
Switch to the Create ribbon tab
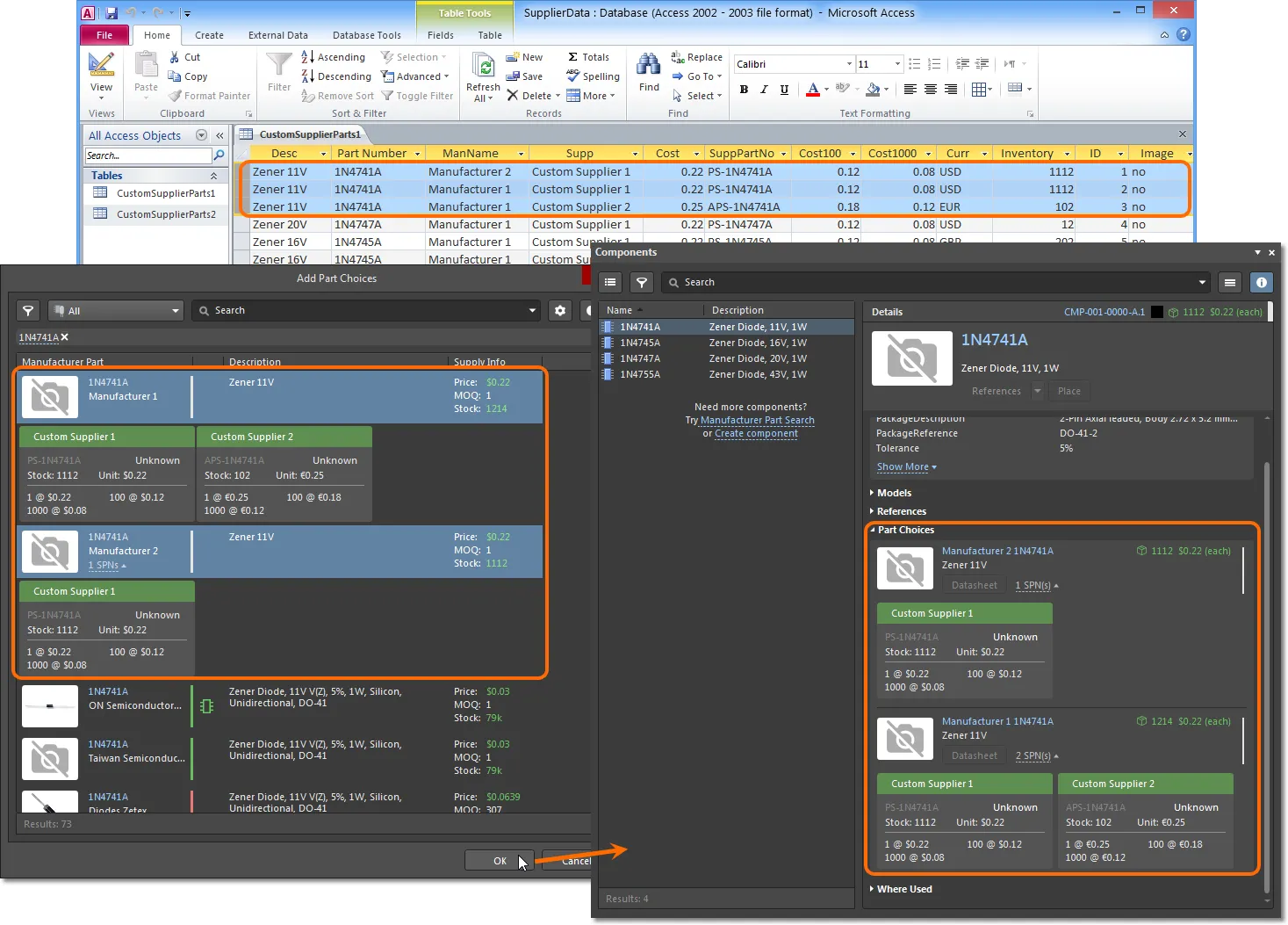tap(209, 35)
